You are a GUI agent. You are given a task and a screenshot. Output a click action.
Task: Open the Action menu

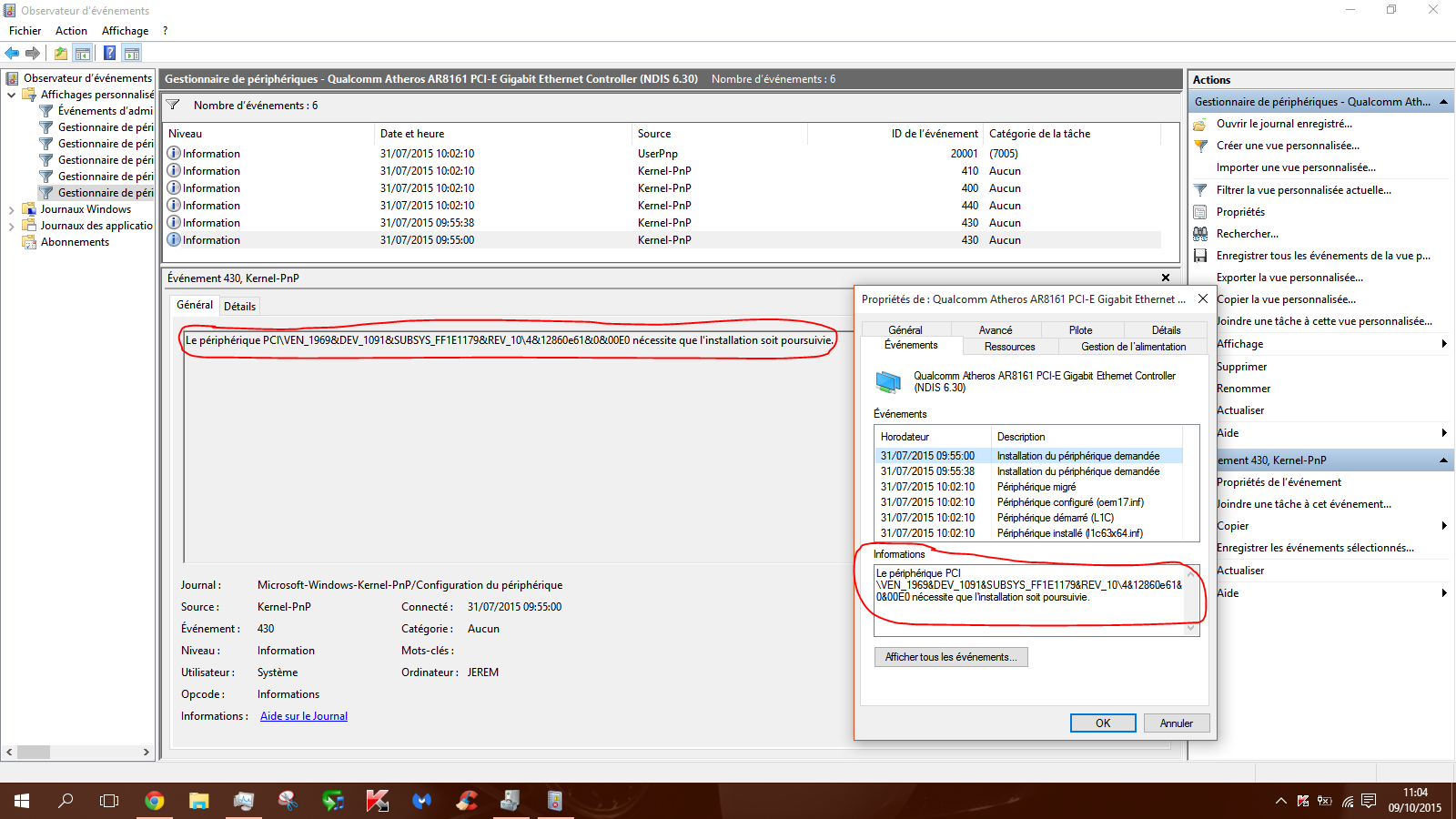[71, 31]
